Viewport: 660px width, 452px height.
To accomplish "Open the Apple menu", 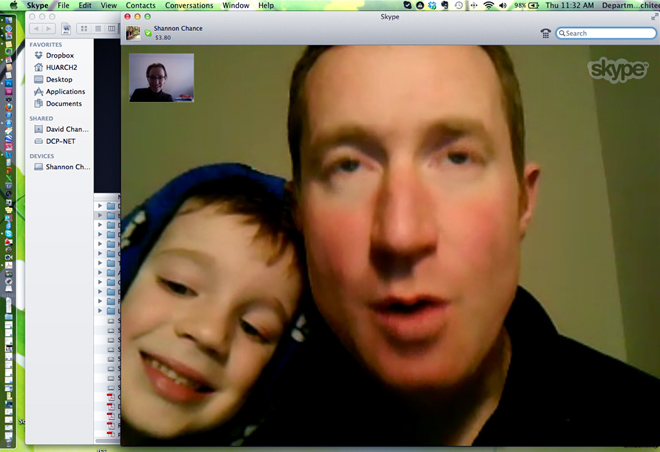I will (12, 6).
